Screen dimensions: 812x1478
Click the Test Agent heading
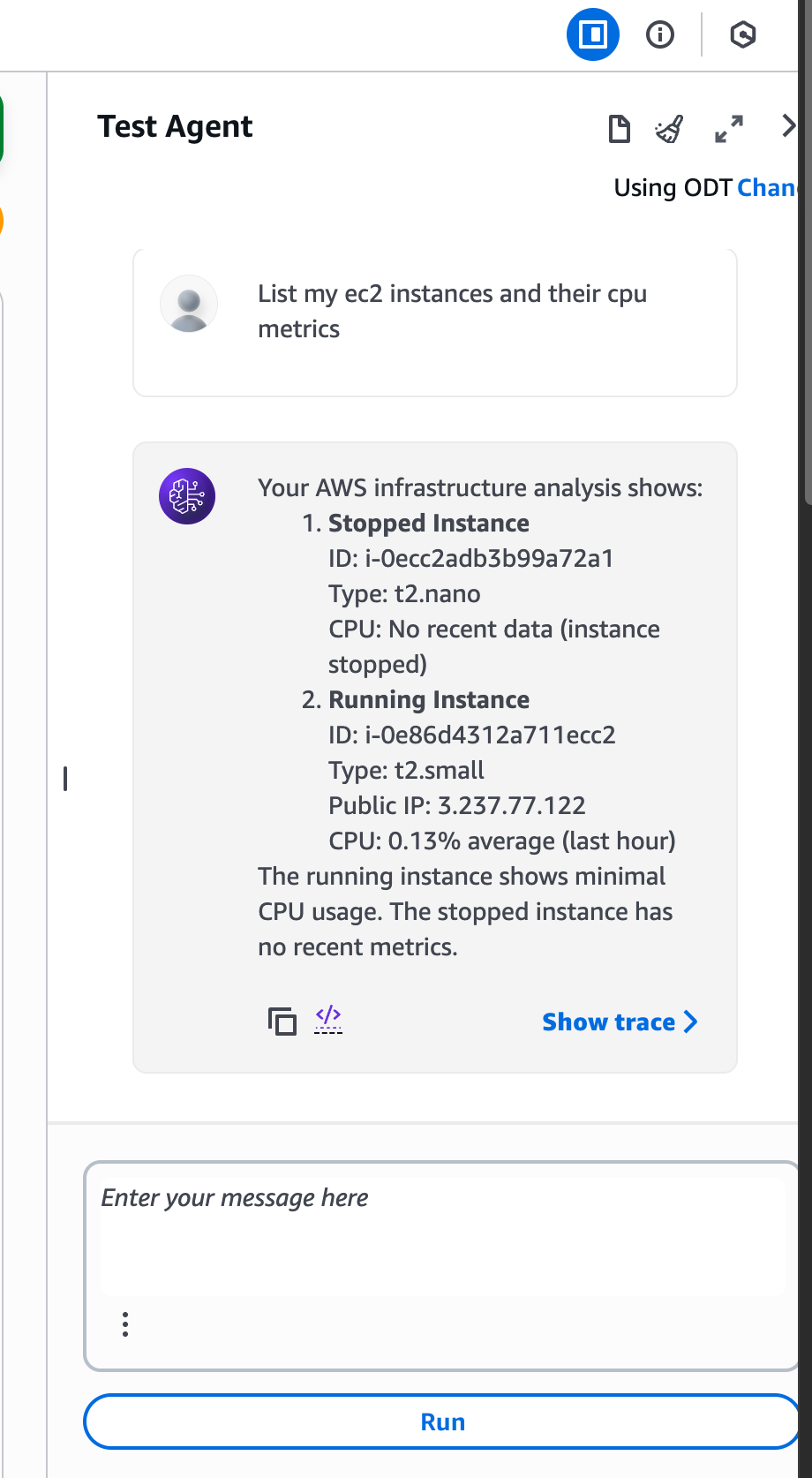click(175, 126)
